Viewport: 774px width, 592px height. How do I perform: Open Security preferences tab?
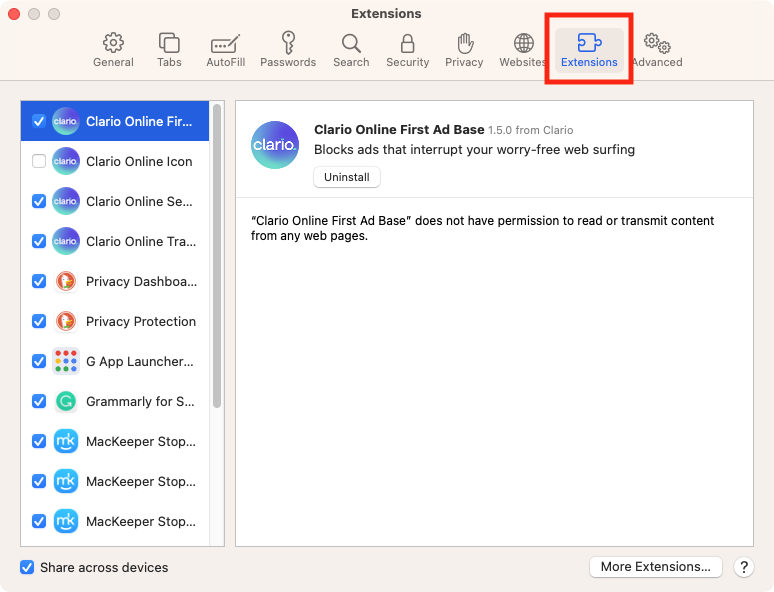pos(407,50)
